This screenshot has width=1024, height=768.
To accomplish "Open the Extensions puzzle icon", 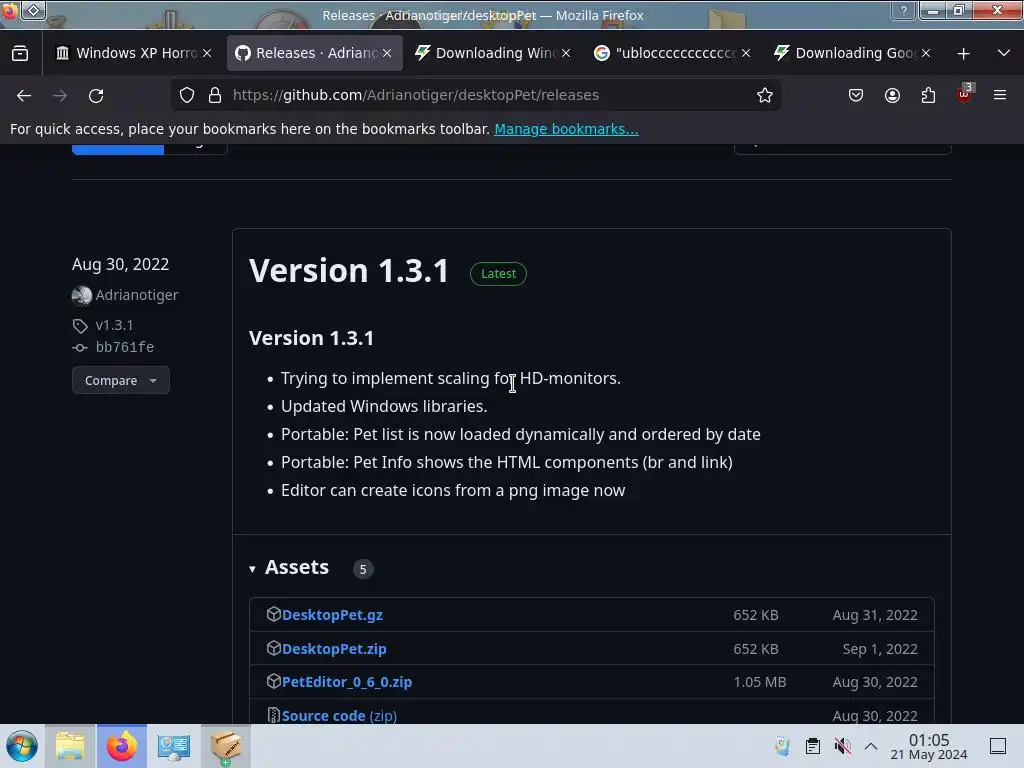I will click(x=928, y=95).
